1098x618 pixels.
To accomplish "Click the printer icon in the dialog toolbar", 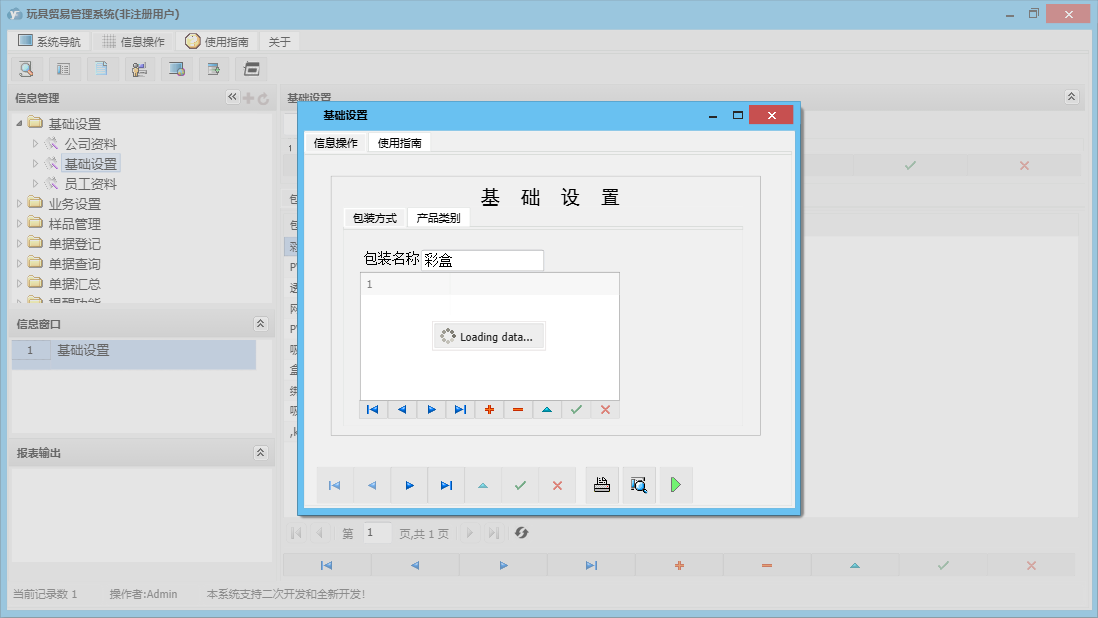I will click(602, 485).
